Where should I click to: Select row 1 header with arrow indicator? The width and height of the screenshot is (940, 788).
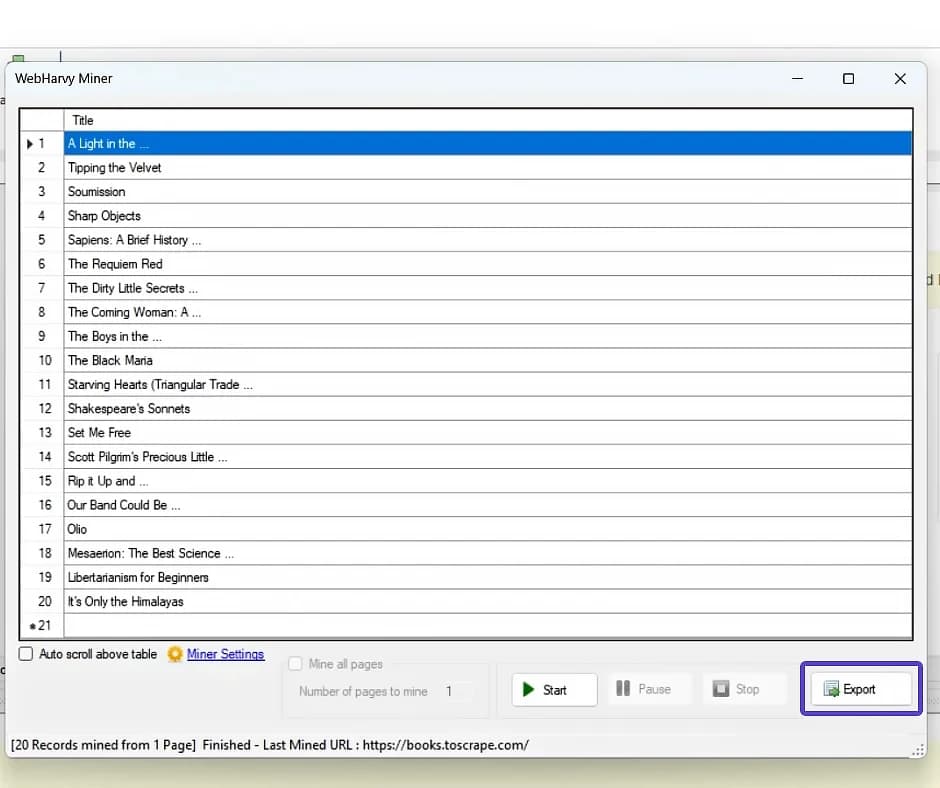(41, 144)
